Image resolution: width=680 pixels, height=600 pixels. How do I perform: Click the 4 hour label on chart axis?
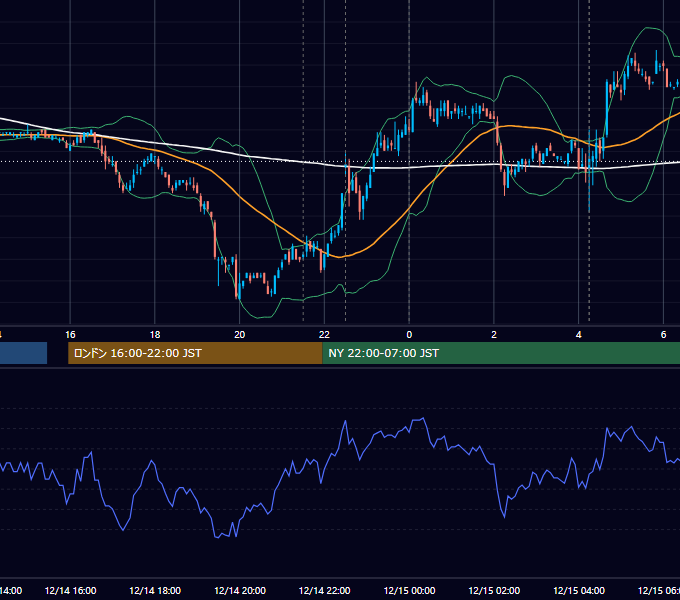point(579,335)
